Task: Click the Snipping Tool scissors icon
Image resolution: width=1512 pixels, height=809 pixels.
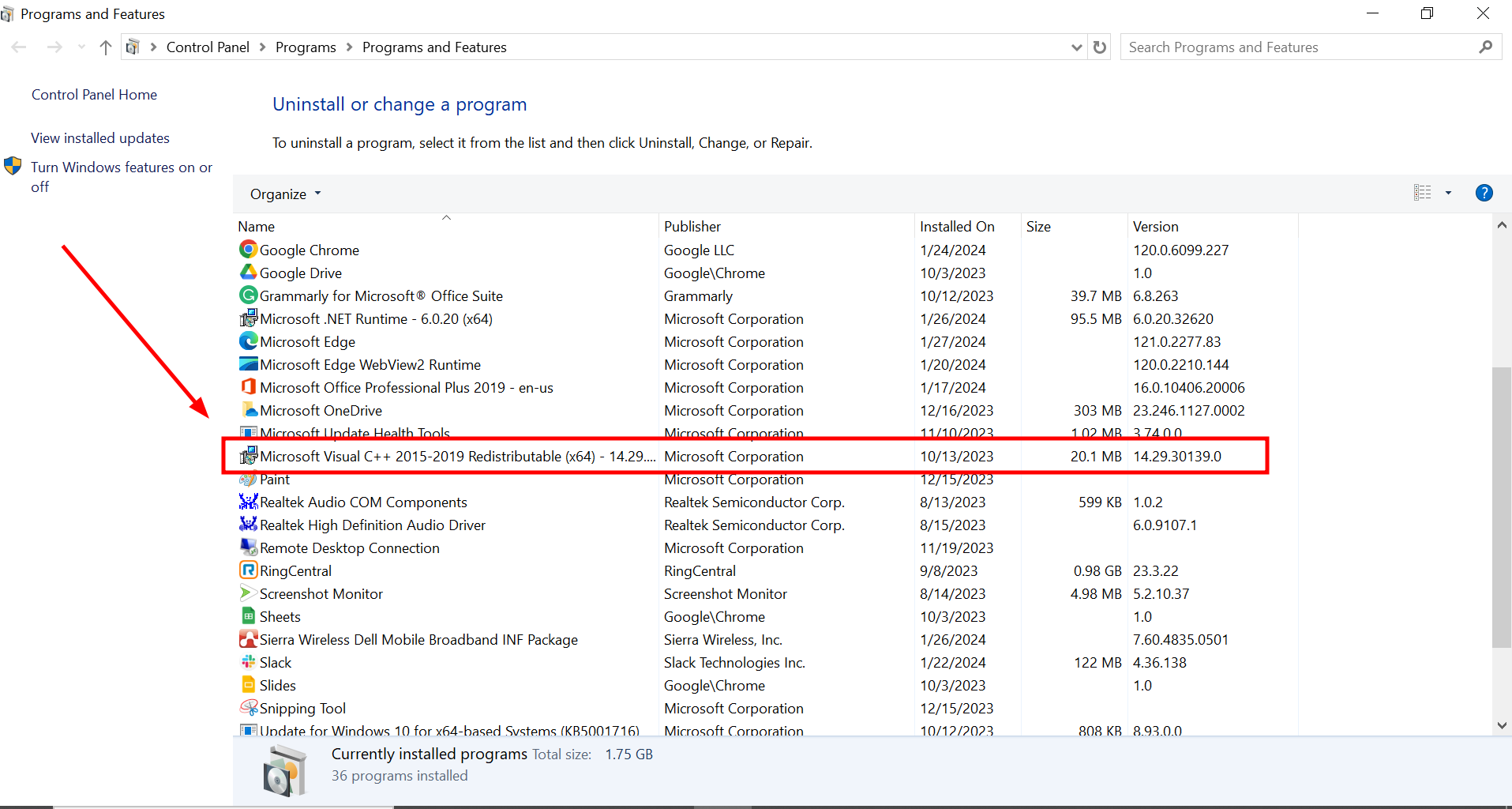Action: 248,708
